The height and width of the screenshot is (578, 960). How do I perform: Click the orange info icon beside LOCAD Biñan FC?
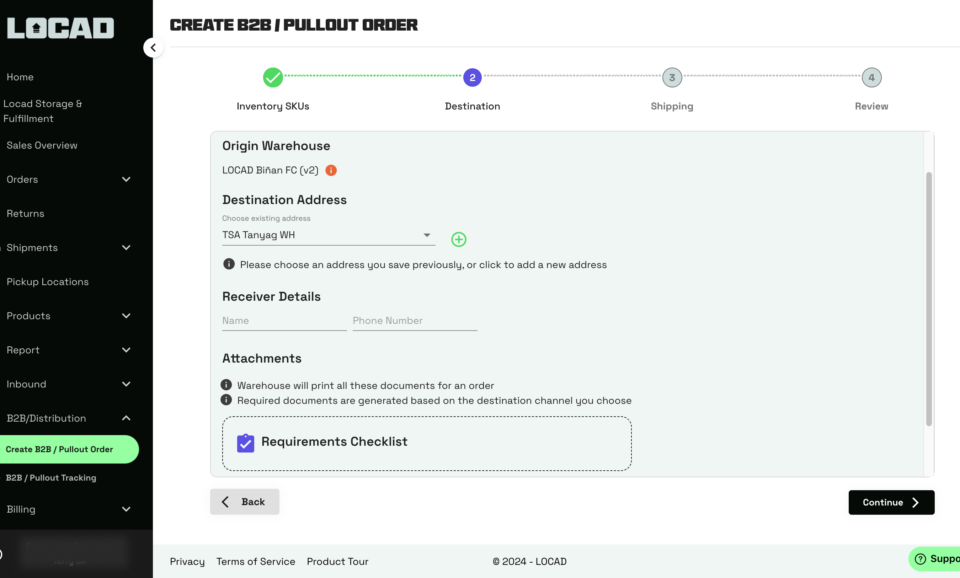point(331,170)
